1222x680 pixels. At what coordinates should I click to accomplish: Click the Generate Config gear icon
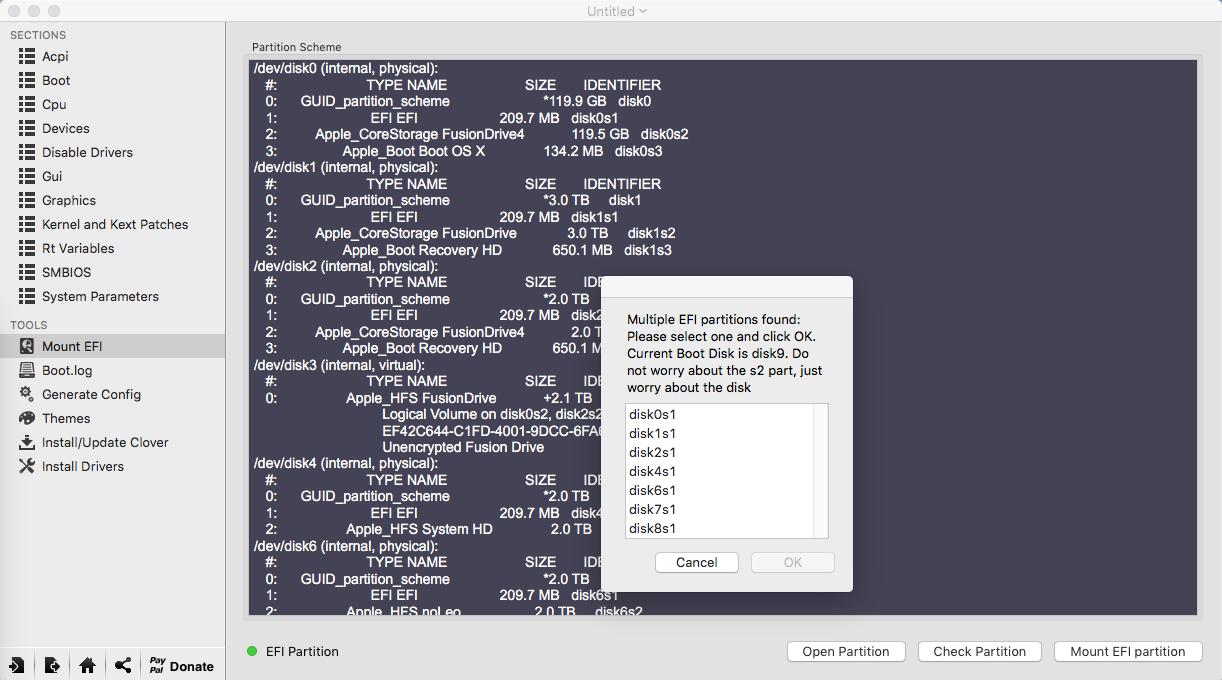pos(27,394)
